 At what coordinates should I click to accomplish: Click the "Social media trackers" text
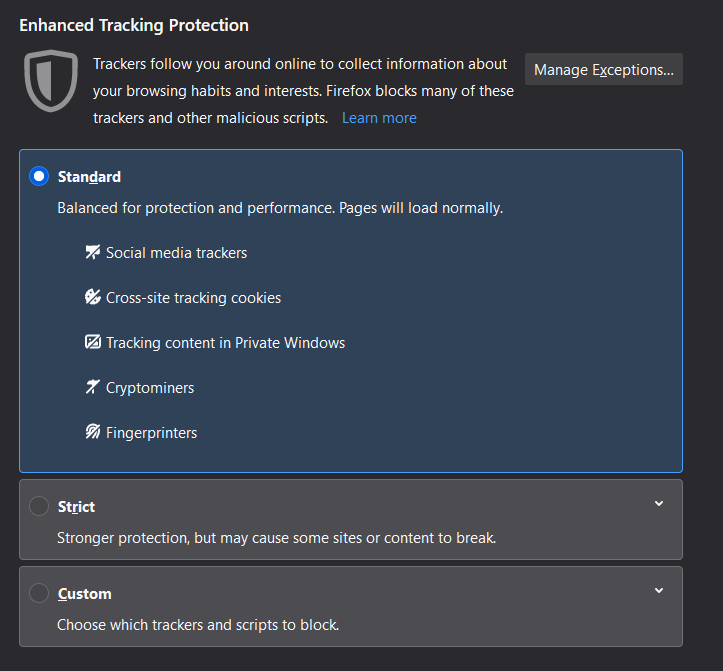[176, 253]
